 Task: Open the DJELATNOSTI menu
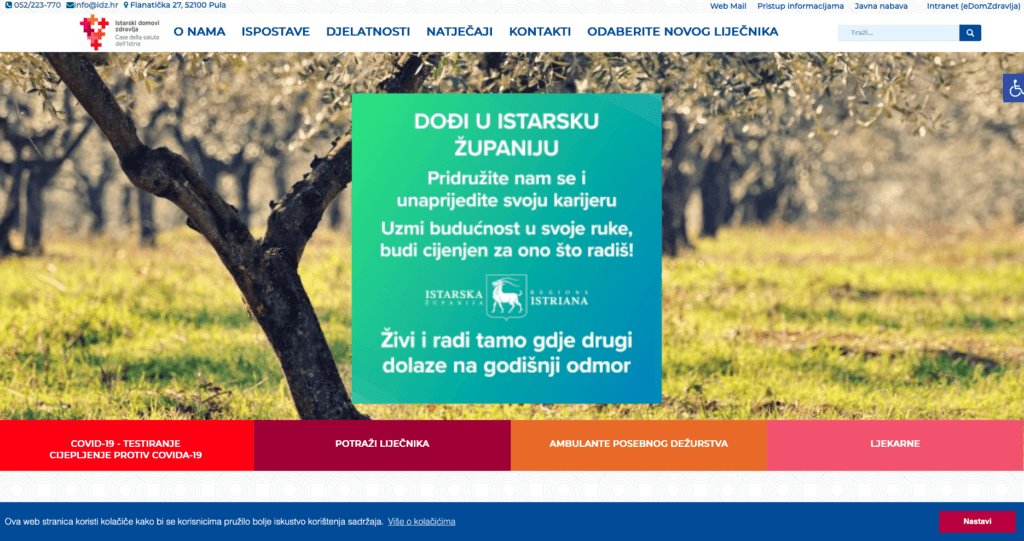coord(368,31)
